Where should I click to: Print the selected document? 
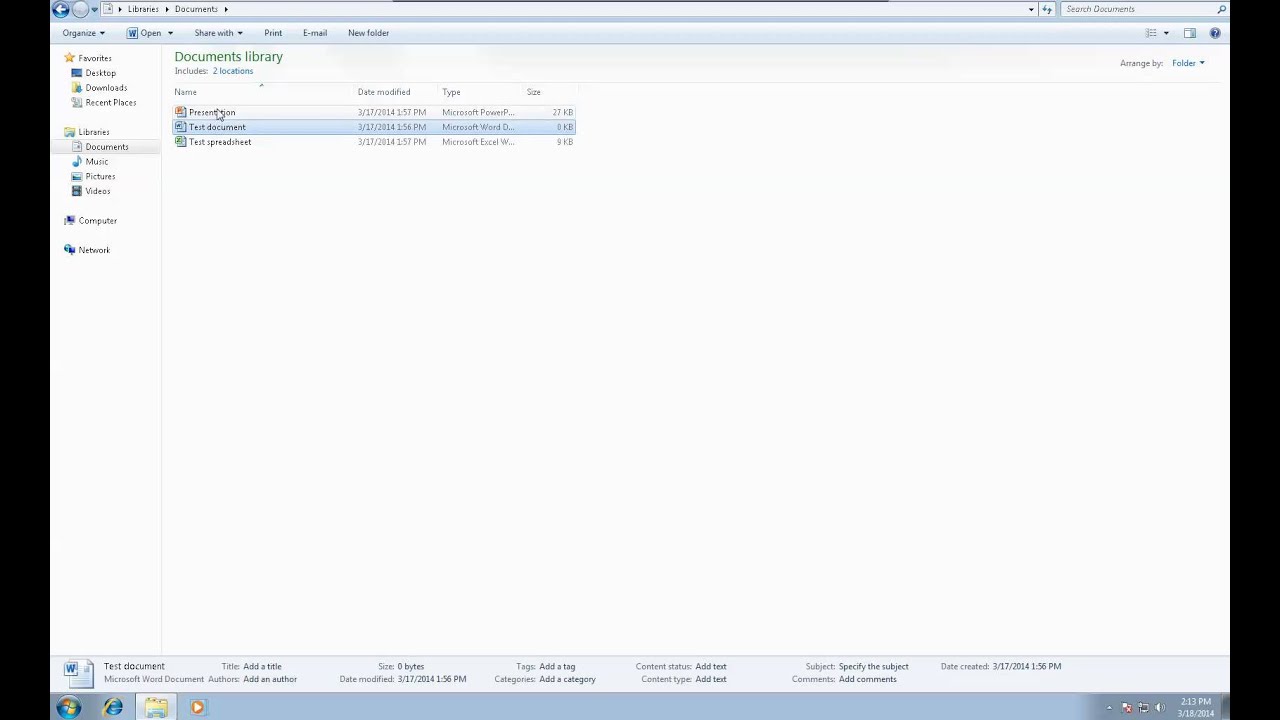(x=273, y=33)
